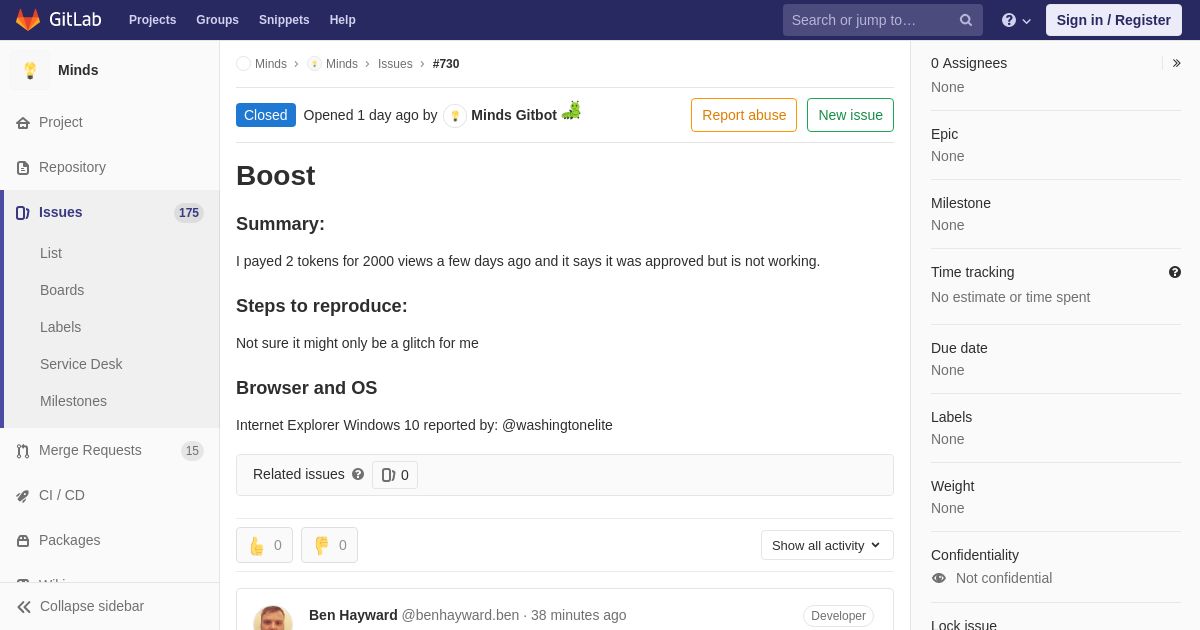Click the Time tracking help icon
The width and height of the screenshot is (1200, 630).
point(1174,272)
